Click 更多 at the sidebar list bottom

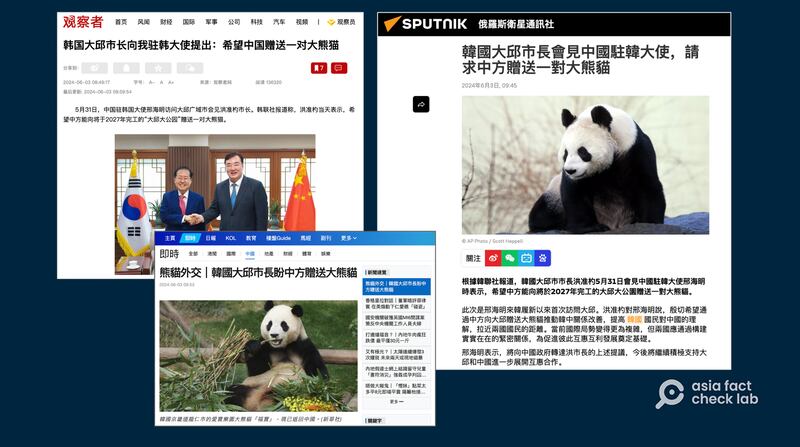pos(396,402)
